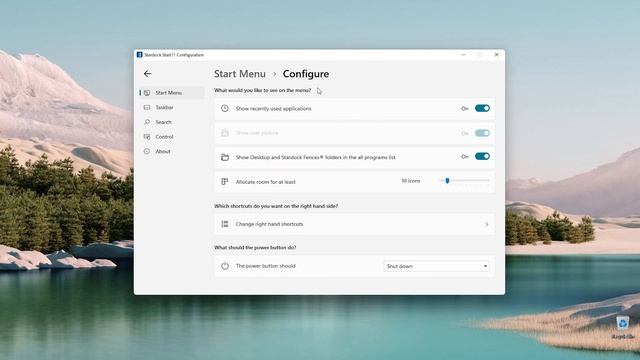Click the Start Menu breadcrumb link

(x=240, y=74)
